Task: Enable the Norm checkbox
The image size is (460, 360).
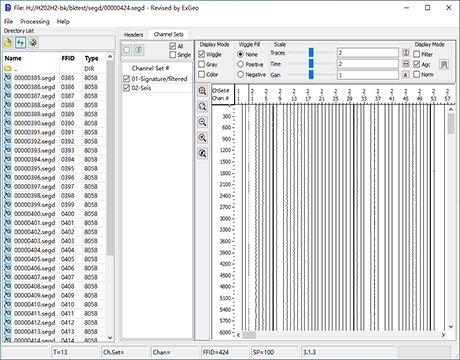Action: pyautogui.click(x=417, y=74)
